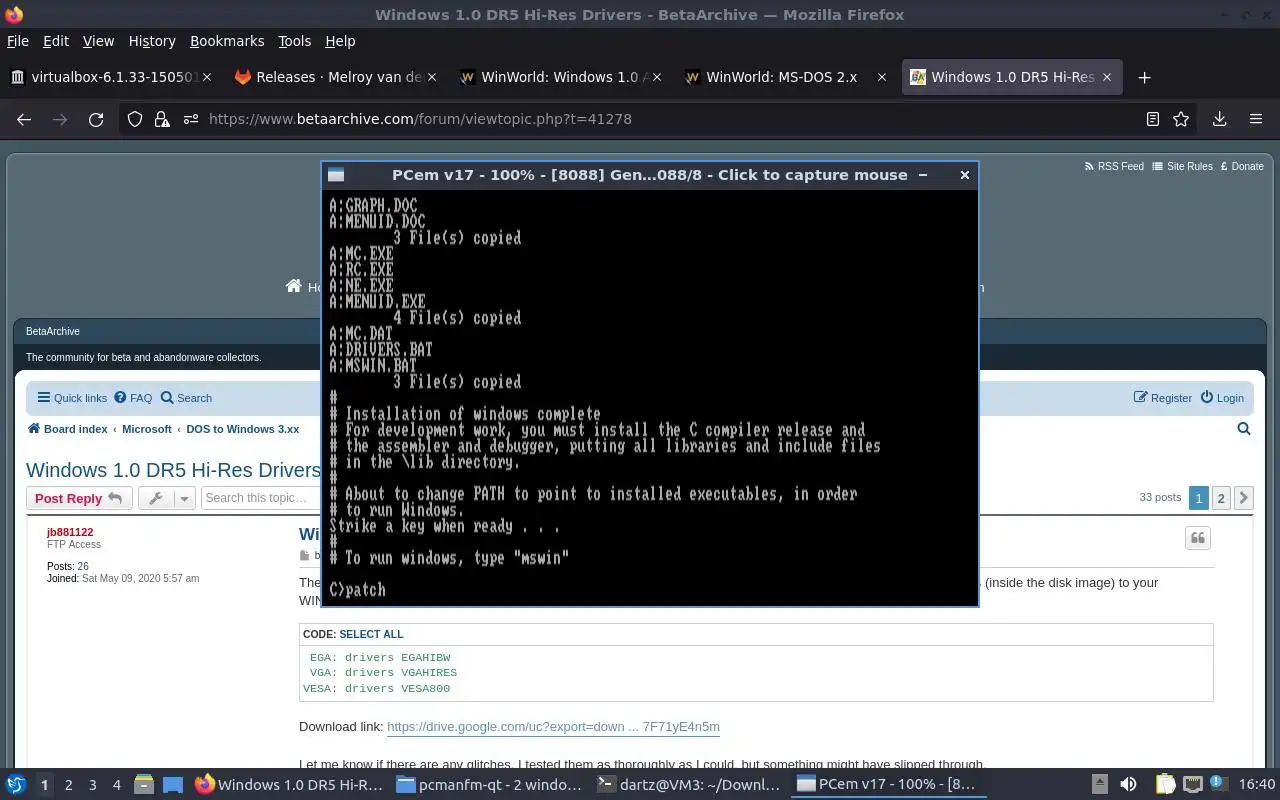Reload the BetaArchive page
This screenshot has height=800, width=1280.
(96, 119)
